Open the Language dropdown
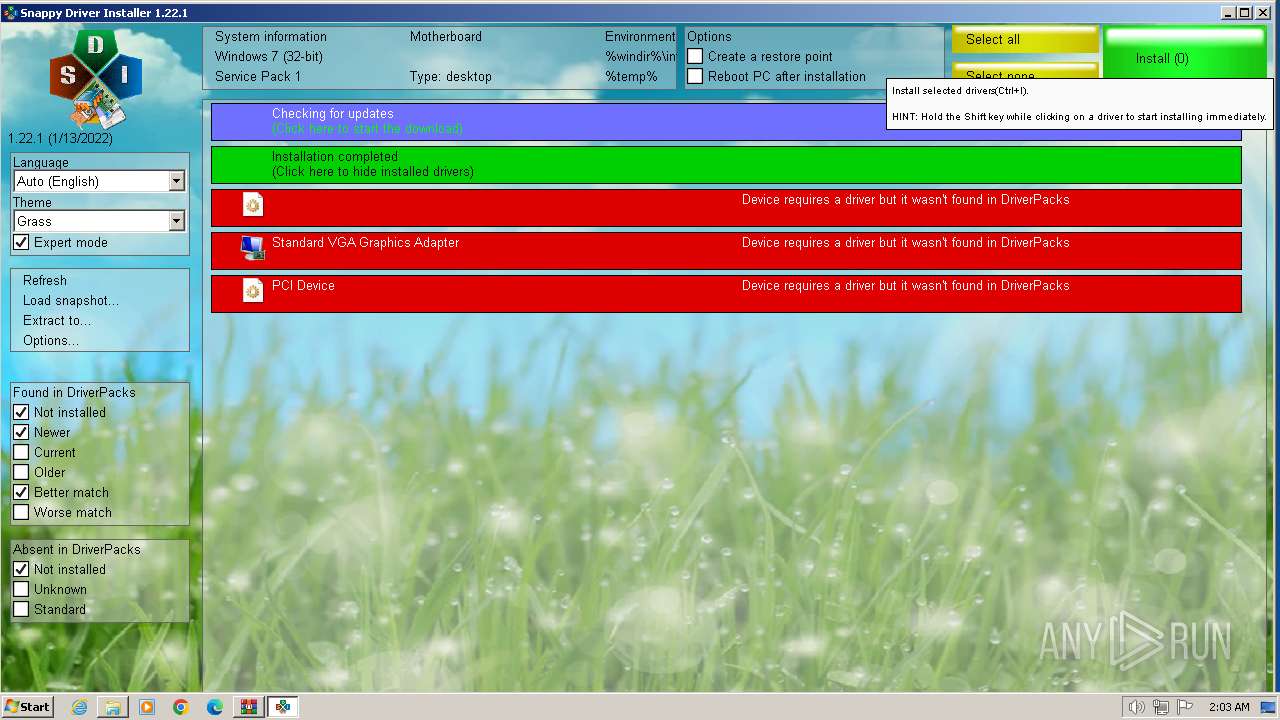Screen dimensions: 1280x720 (99, 181)
